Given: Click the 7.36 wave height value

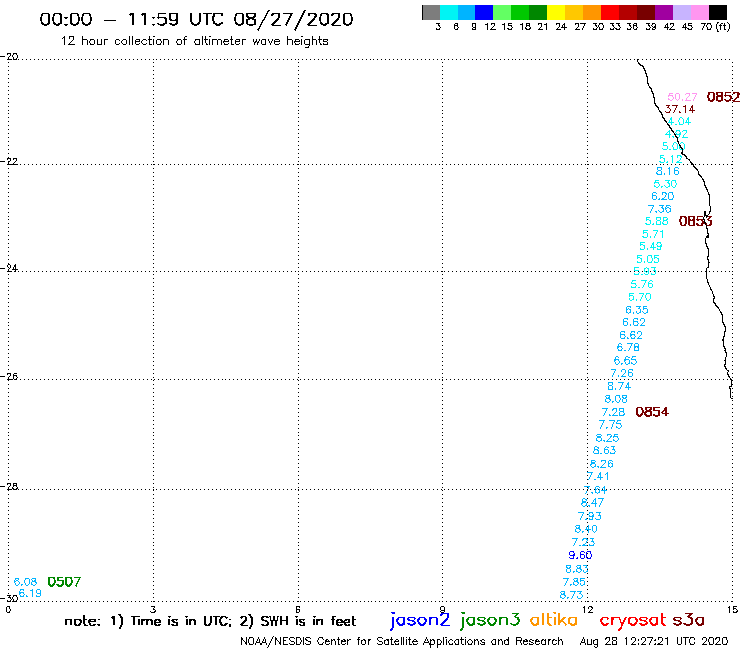Looking at the screenshot, I should (660, 209).
